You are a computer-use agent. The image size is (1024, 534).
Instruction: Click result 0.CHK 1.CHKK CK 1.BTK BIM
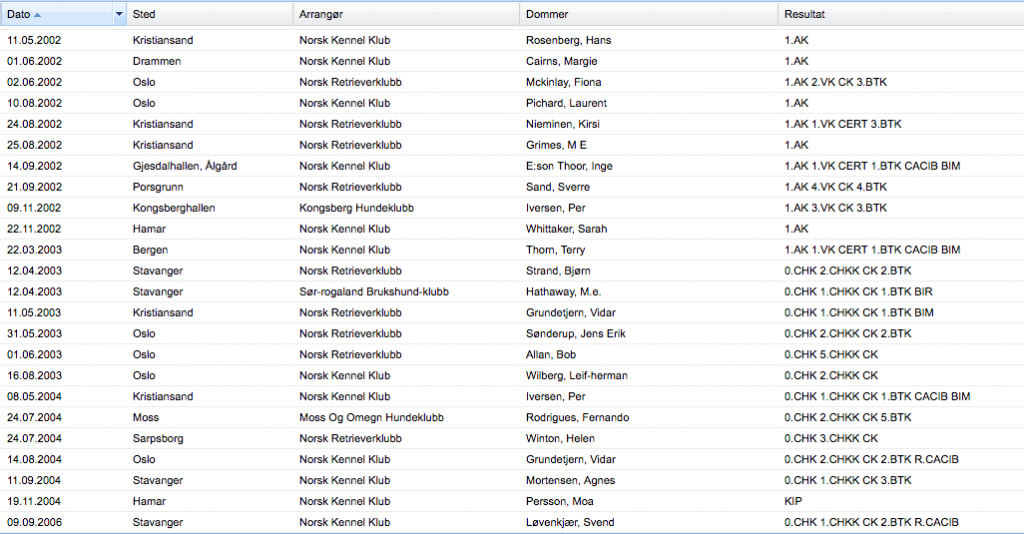859,312
